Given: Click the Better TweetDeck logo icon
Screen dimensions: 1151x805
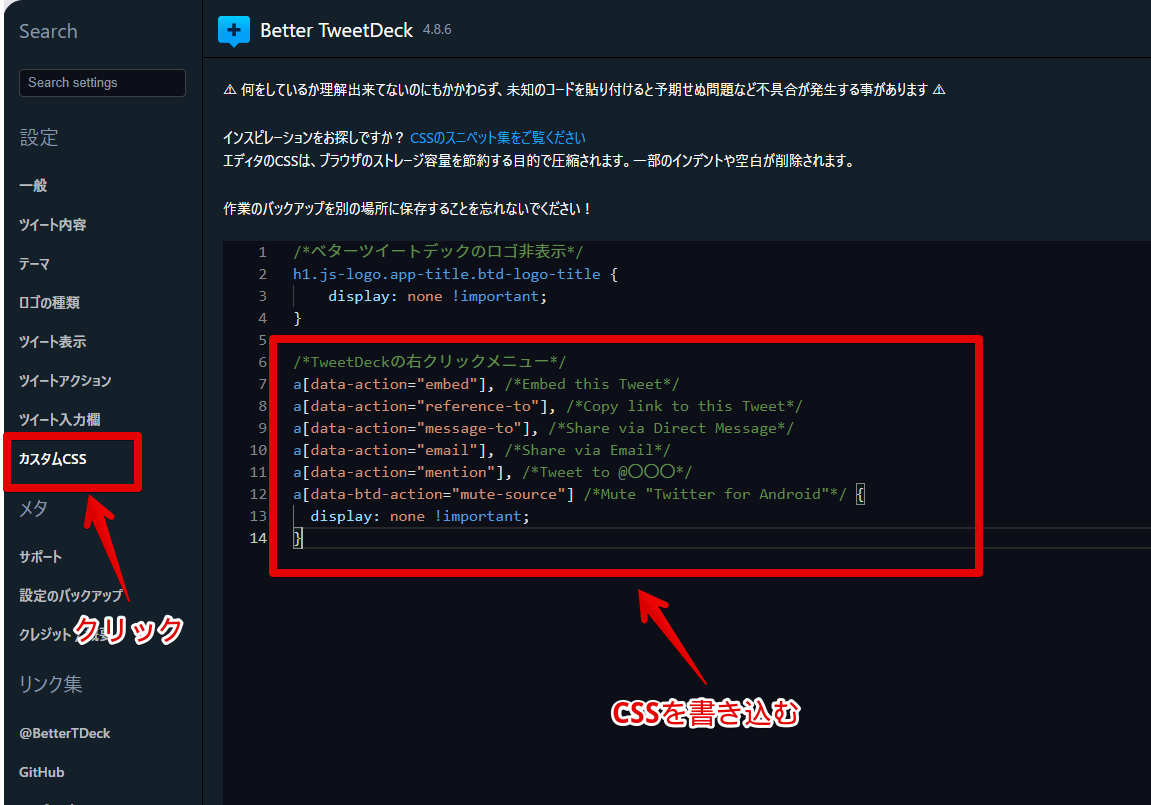Looking at the screenshot, I should click(x=233, y=31).
